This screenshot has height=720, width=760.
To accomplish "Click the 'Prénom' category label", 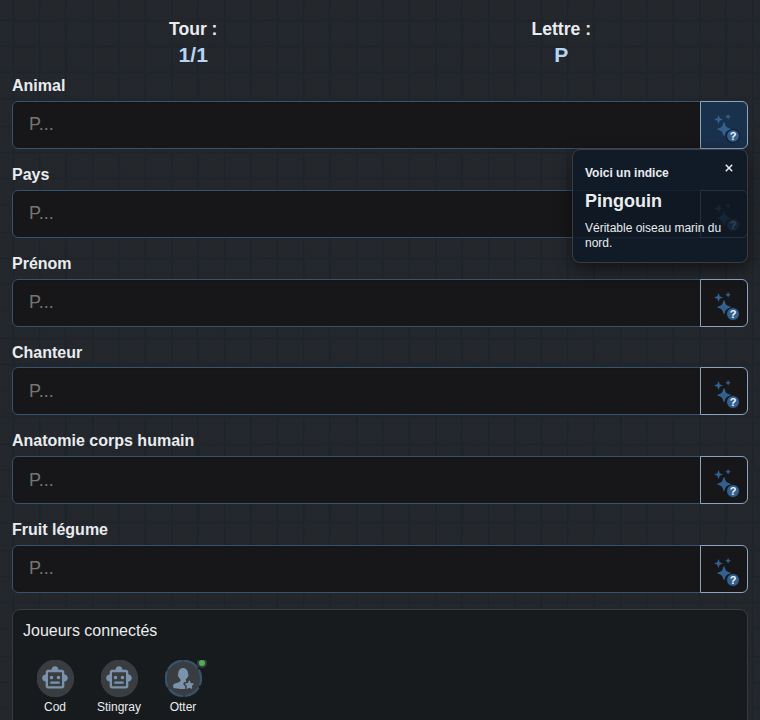I will pos(42,263).
